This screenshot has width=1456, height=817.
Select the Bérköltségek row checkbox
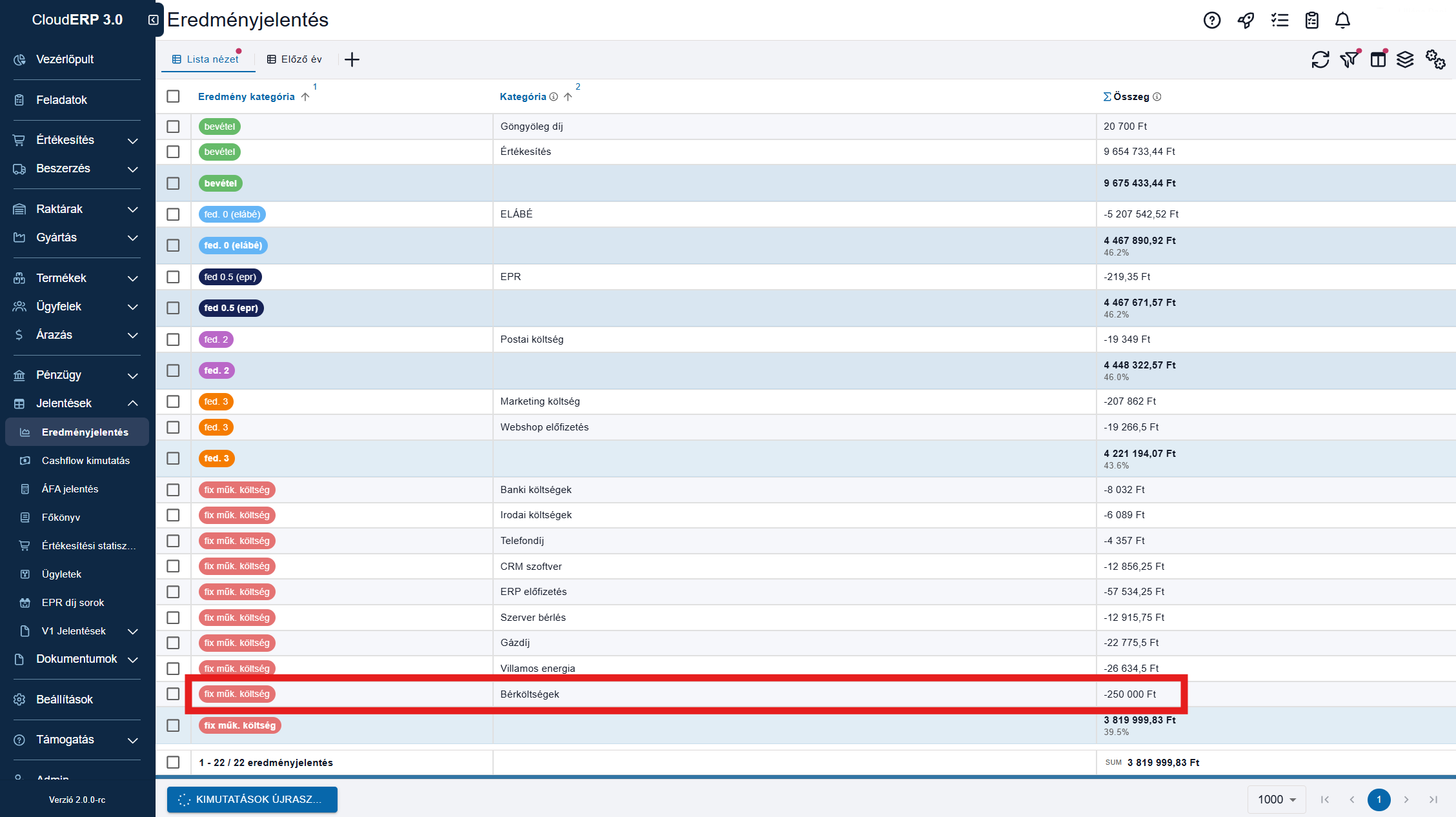pyautogui.click(x=173, y=694)
